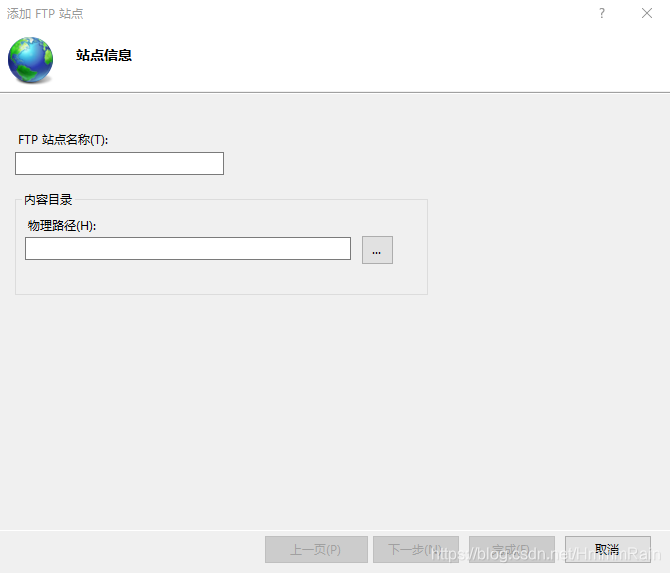
Task: Open the folder browse (...) button
Action: tap(377, 250)
